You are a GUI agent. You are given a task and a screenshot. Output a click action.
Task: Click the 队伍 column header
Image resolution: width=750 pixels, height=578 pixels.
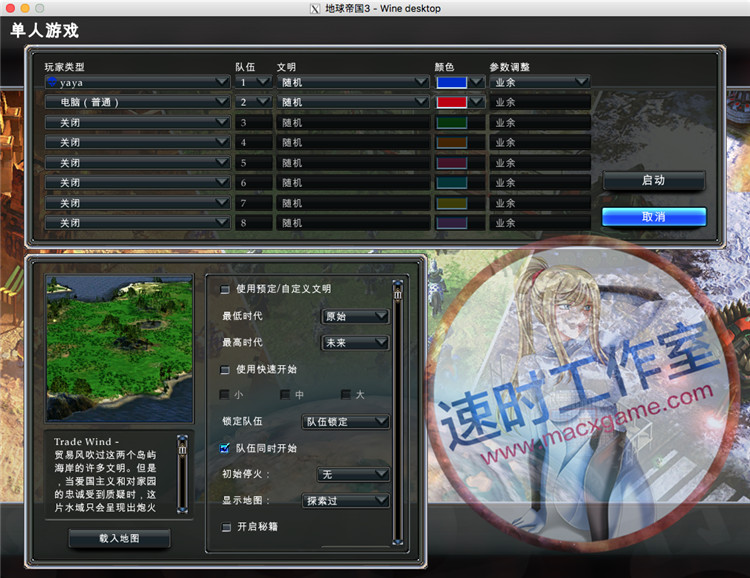(245, 67)
